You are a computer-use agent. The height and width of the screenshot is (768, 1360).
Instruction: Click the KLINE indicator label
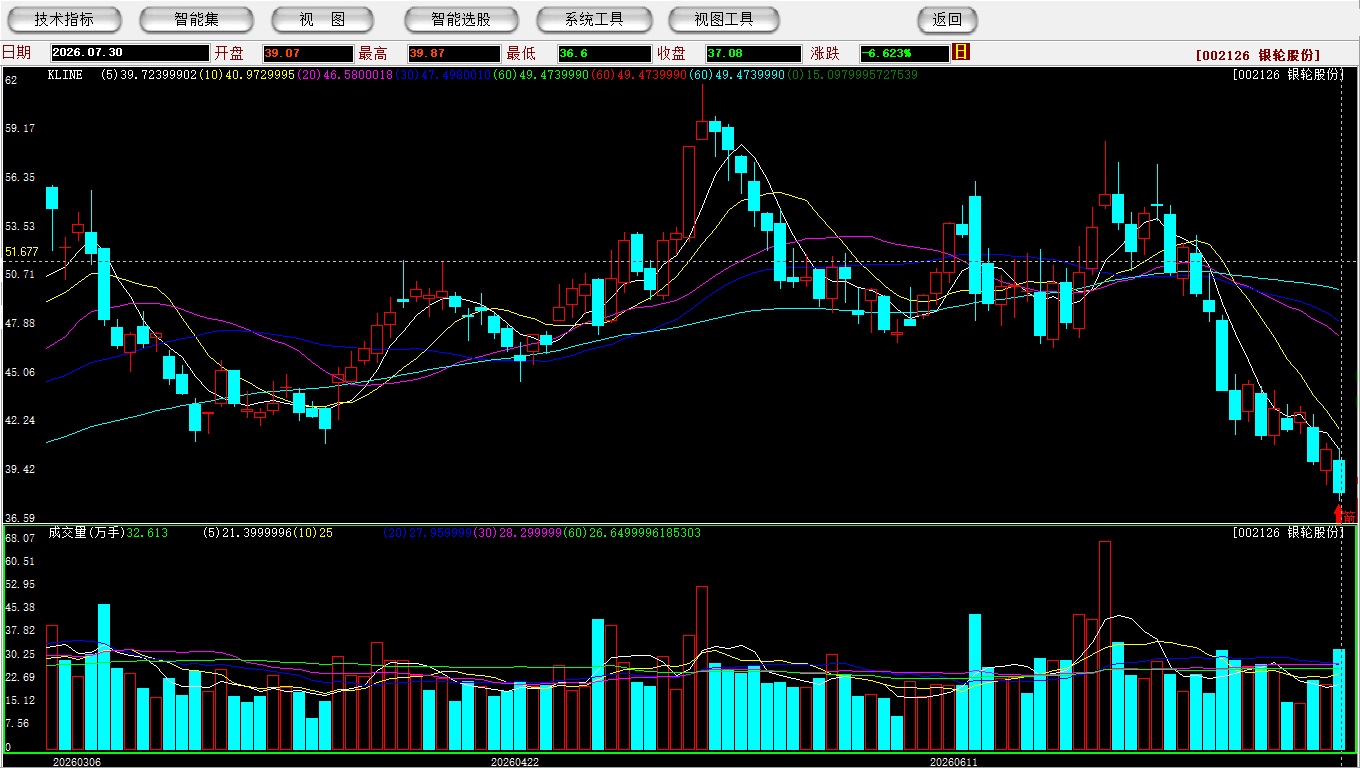pos(65,75)
